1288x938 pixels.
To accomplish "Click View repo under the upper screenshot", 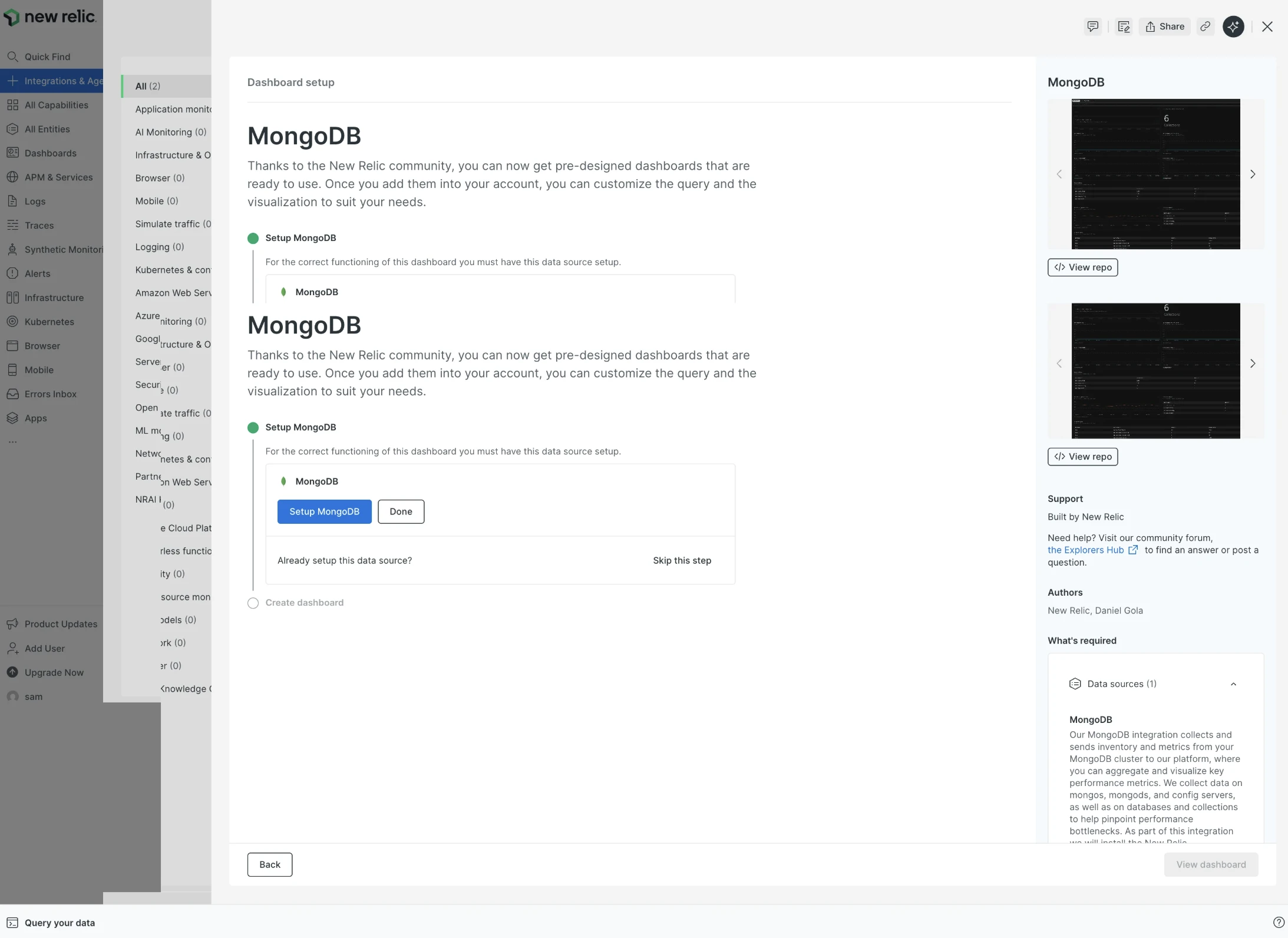I will point(1083,267).
